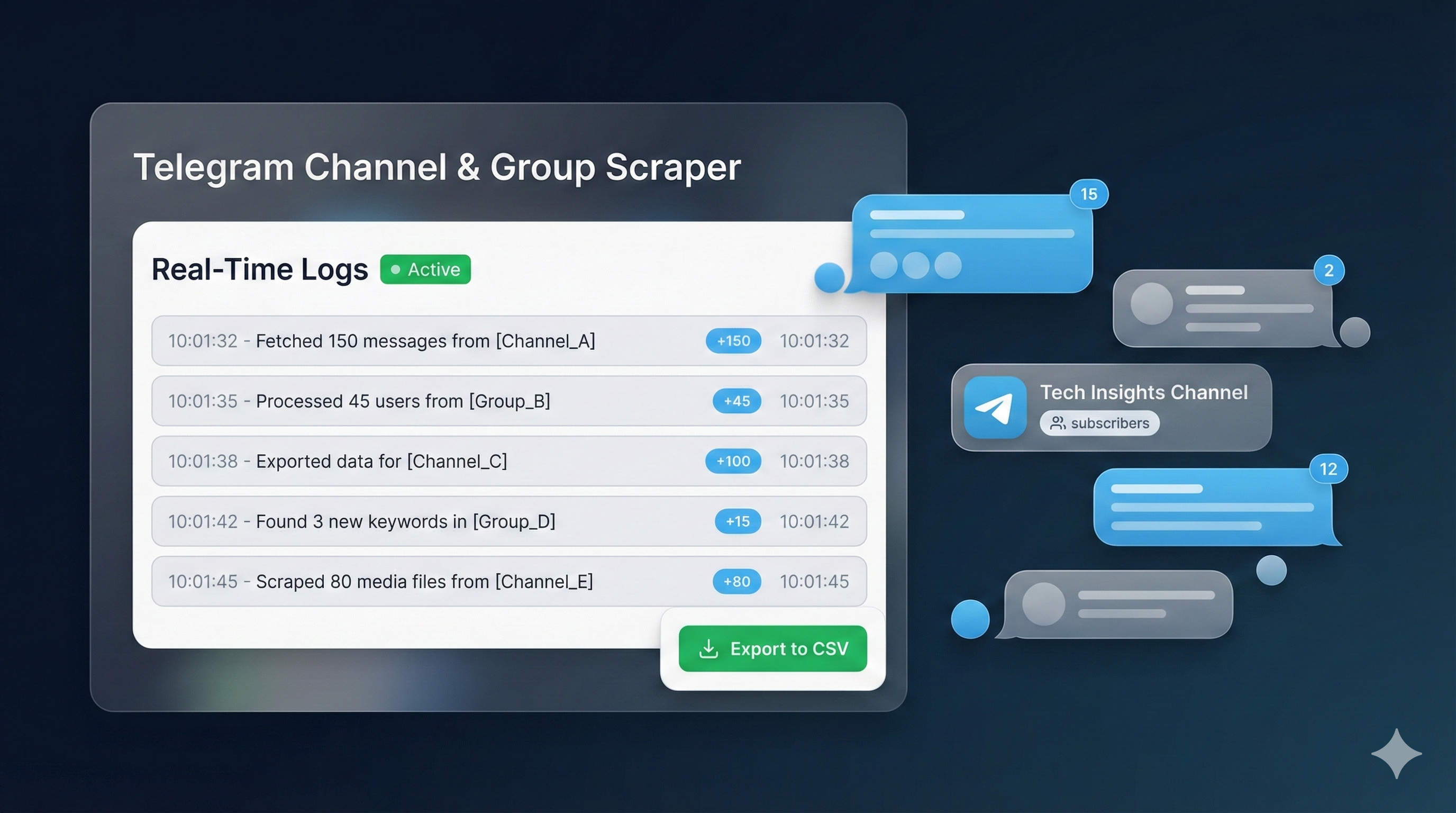The height and width of the screenshot is (813, 1456).
Task: Click the green status dot beside Active
Action: click(397, 270)
